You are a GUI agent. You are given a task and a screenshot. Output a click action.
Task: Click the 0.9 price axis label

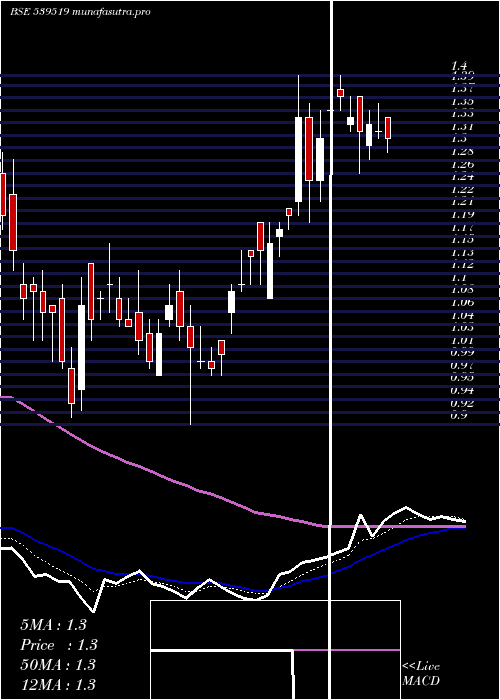click(459, 416)
